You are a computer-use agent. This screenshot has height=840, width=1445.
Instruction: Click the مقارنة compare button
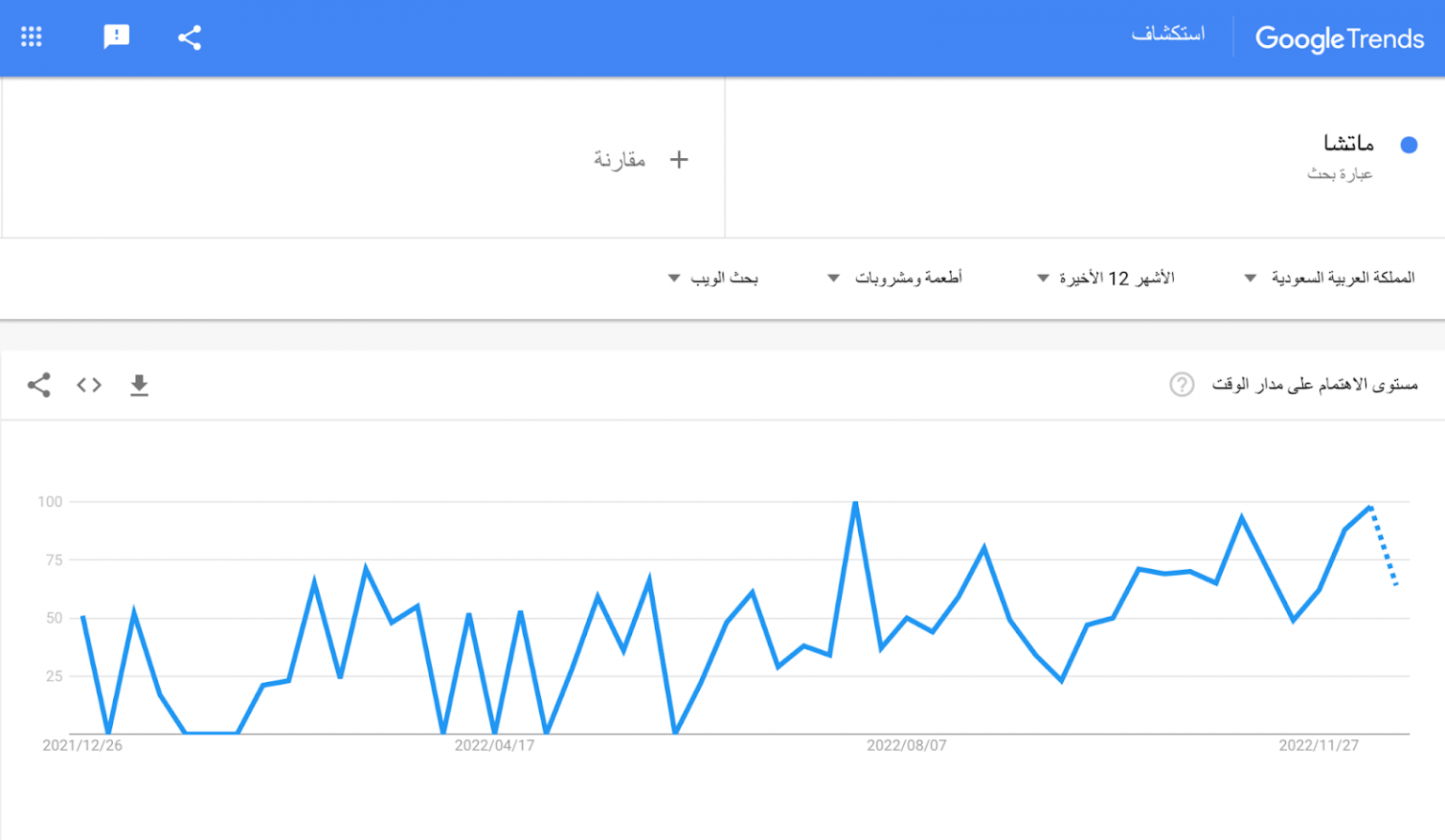(x=620, y=160)
